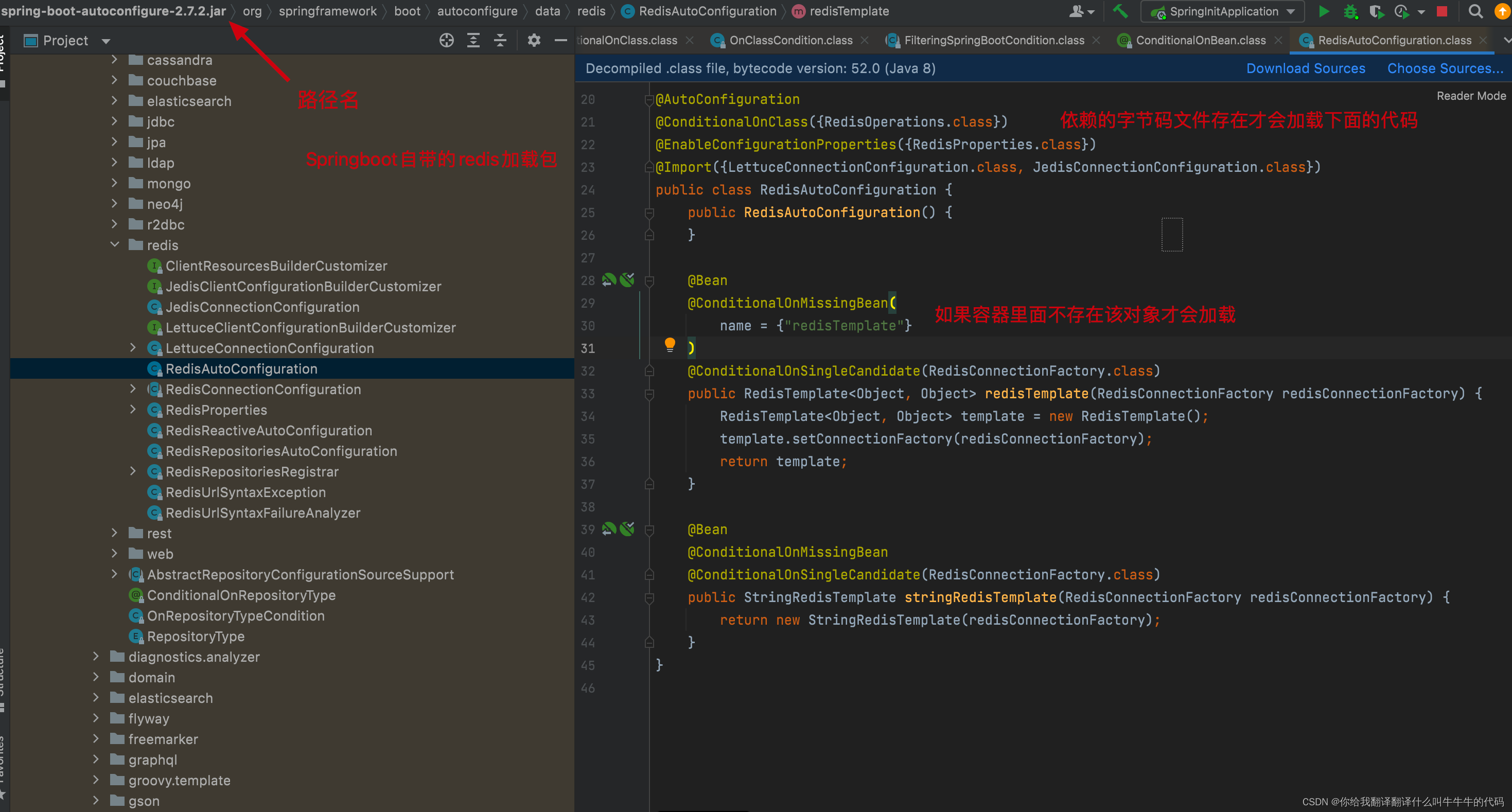Expand the mongo folder
Image resolution: width=1512 pixels, height=812 pixels.
pyautogui.click(x=115, y=183)
